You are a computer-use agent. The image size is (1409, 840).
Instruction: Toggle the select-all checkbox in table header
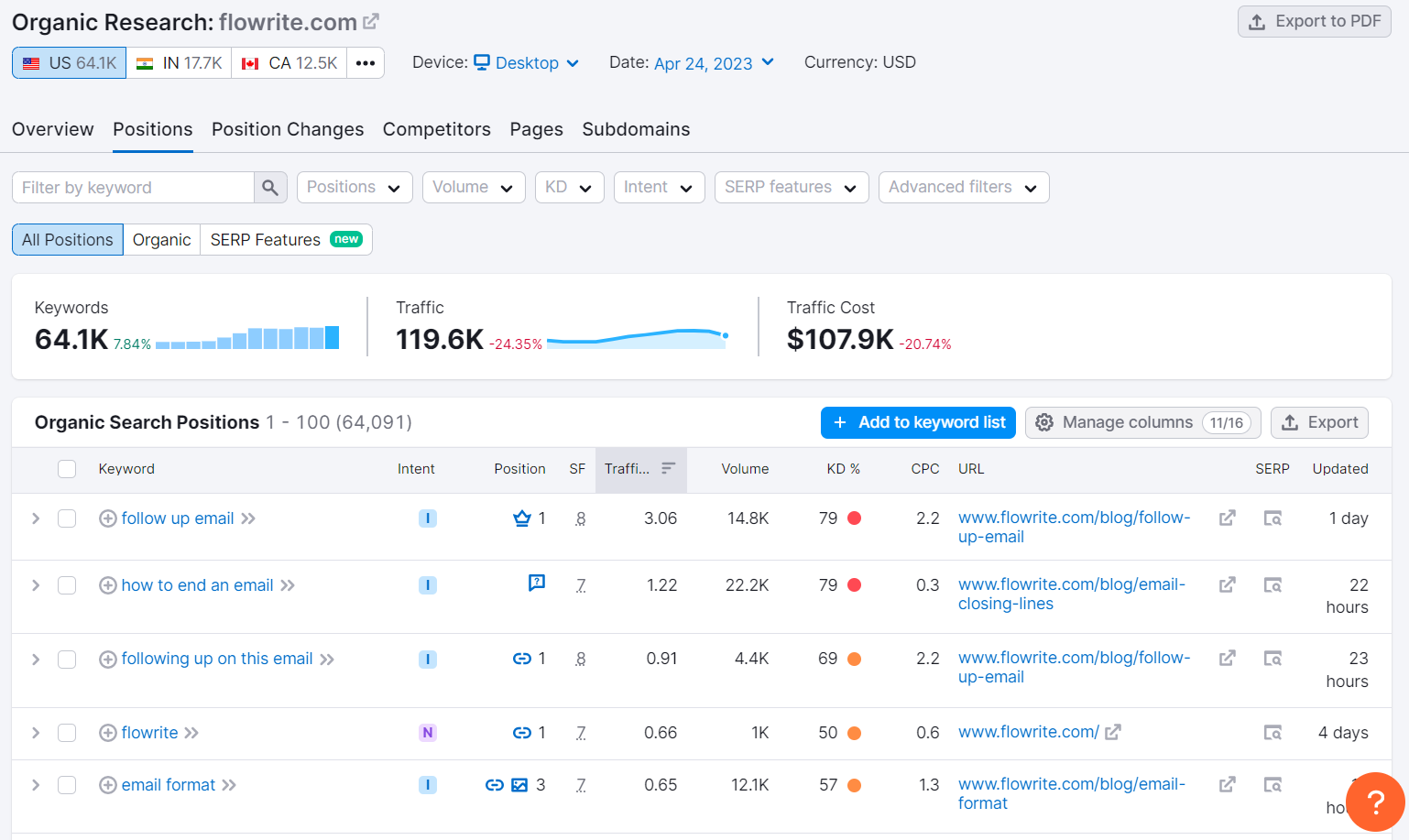point(67,469)
